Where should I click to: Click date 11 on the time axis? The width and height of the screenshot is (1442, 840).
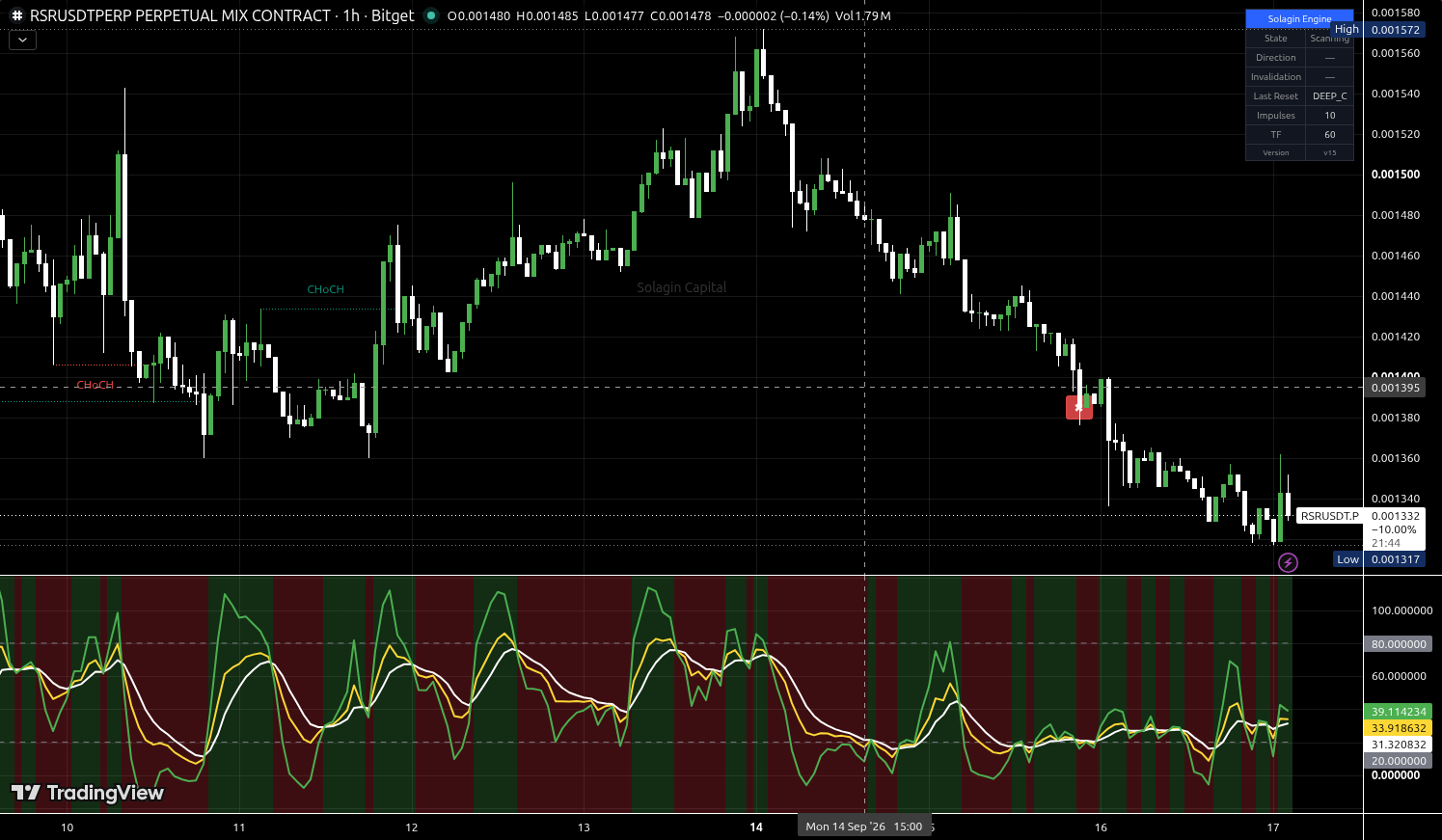point(239,827)
